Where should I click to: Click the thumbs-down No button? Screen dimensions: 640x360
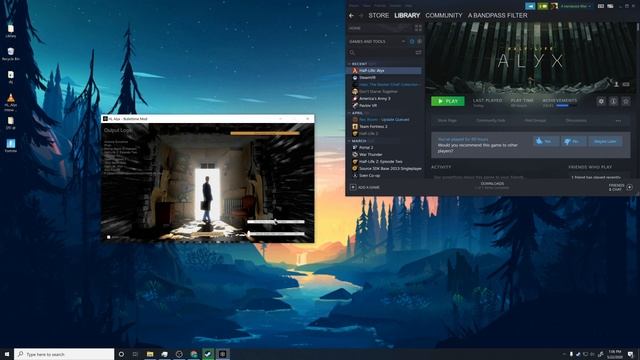pyautogui.click(x=573, y=141)
